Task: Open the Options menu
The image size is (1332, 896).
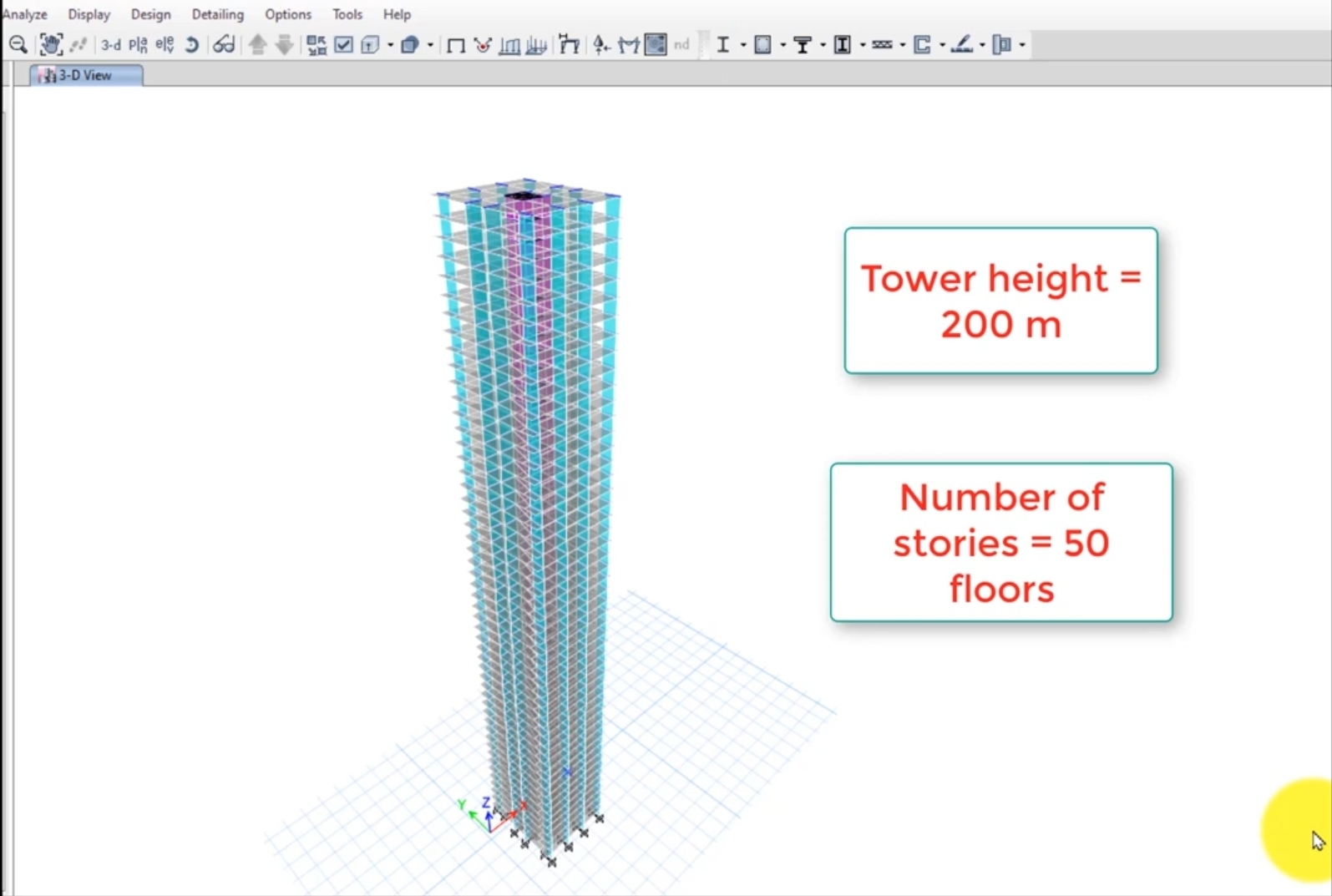Action: point(288,14)
